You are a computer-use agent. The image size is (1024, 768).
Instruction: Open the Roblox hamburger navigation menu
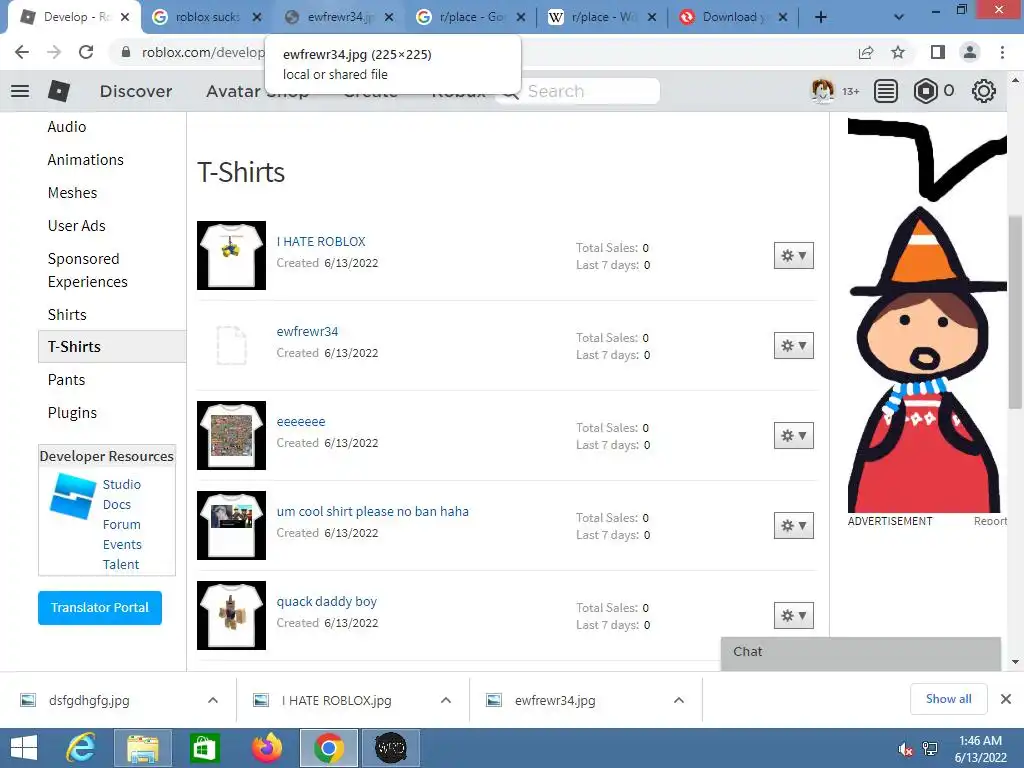coord(20,91)
